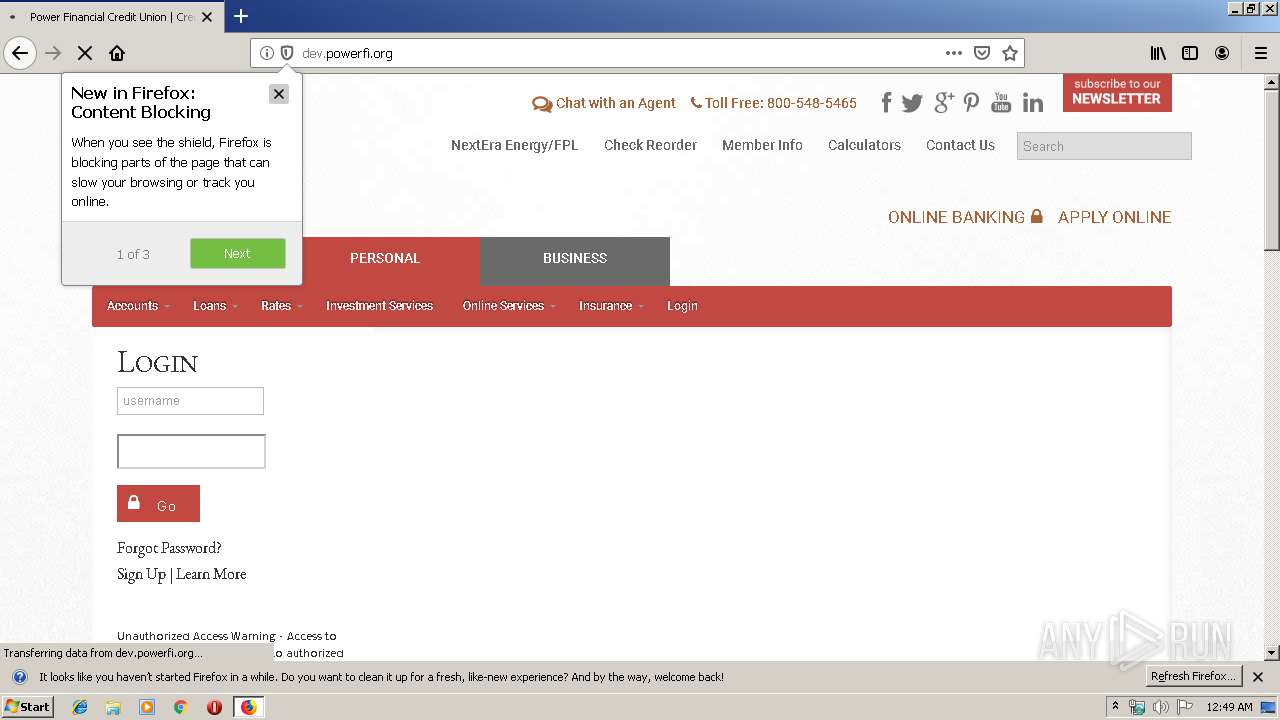Click Next in Content Blocking tour
The width and height of the screenshot is (1280, 720).
pyautogui.click(x=238, y=254)
